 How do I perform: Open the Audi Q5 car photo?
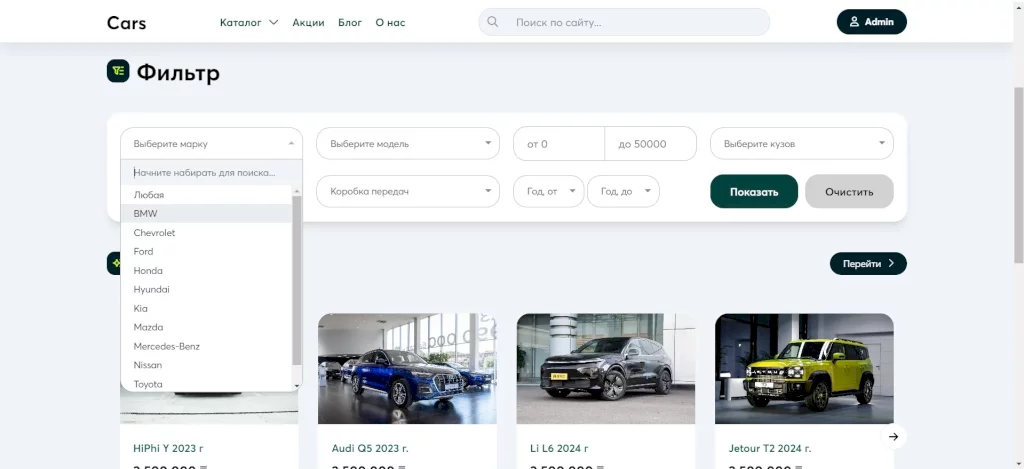coord(408,368)
